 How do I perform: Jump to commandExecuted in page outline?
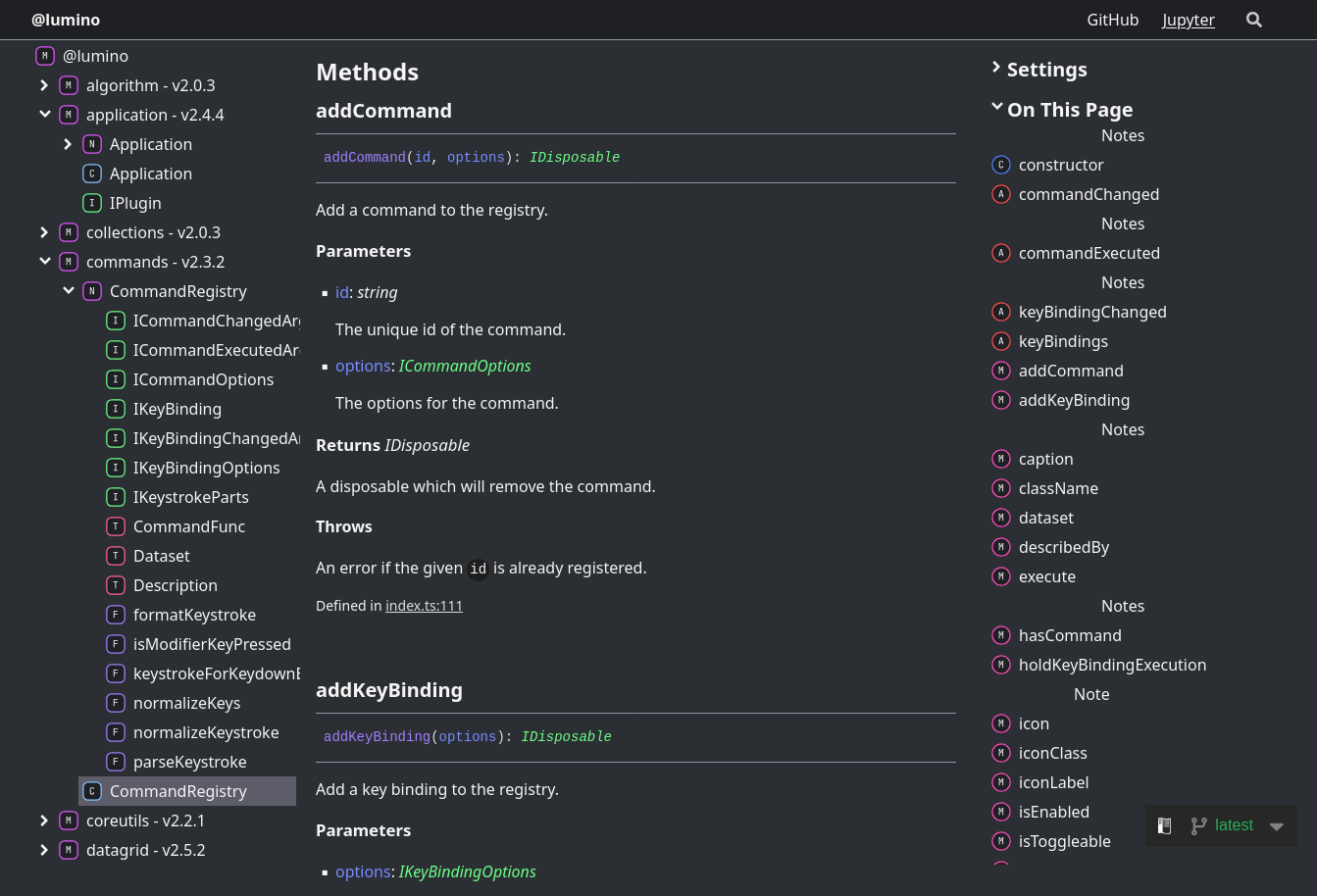pyautogui.click(x=1089, y=253)
